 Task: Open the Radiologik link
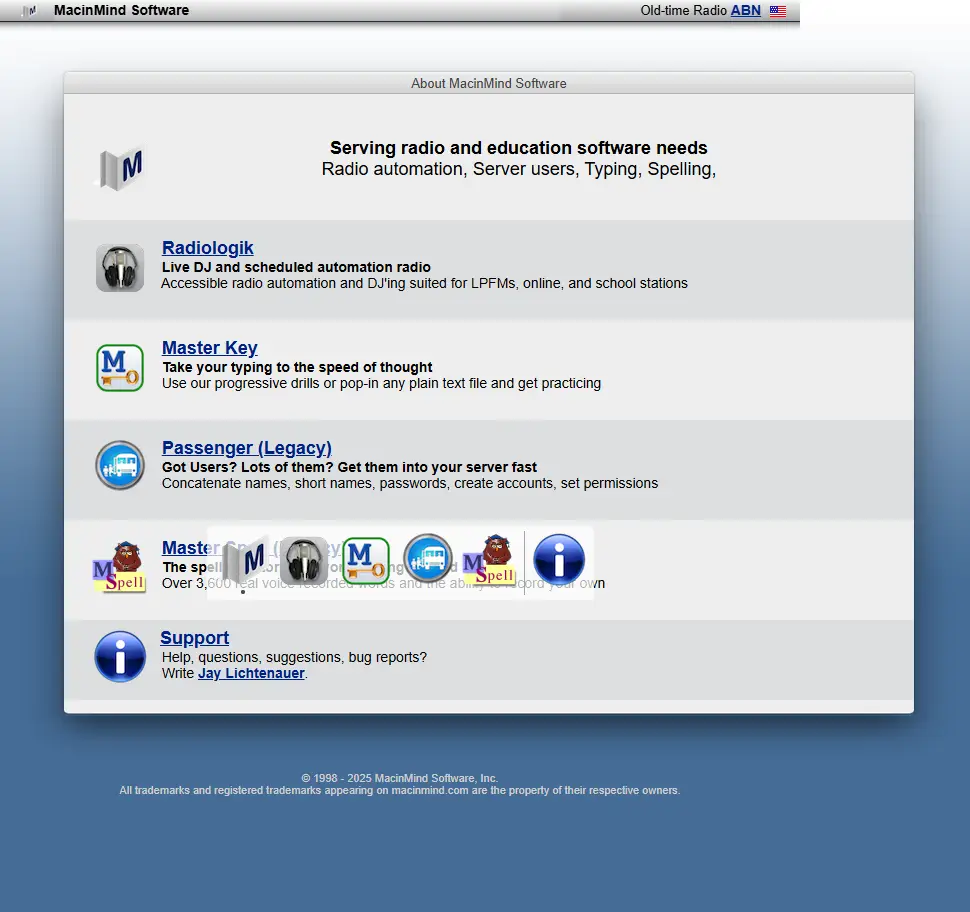point(207,247)
